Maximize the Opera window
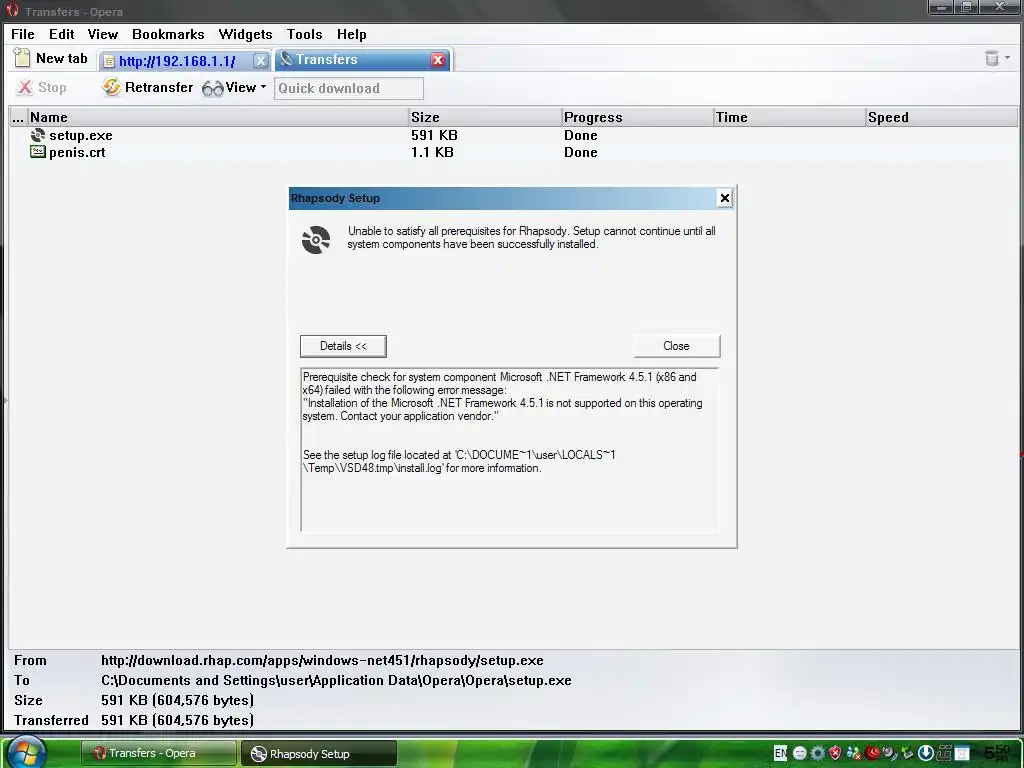The height and width of the screenshot is (768, 1024). 967,7
